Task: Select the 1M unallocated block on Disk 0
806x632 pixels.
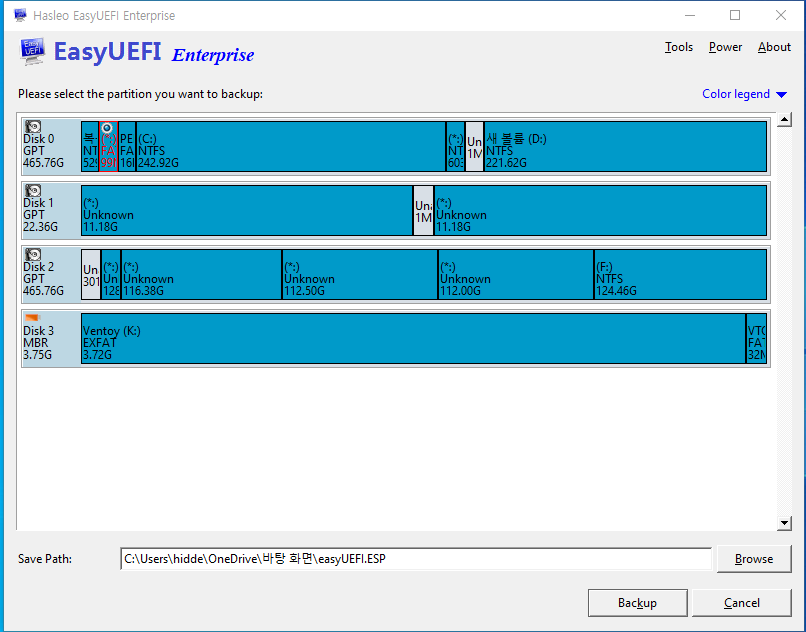Action: [474, 147]
